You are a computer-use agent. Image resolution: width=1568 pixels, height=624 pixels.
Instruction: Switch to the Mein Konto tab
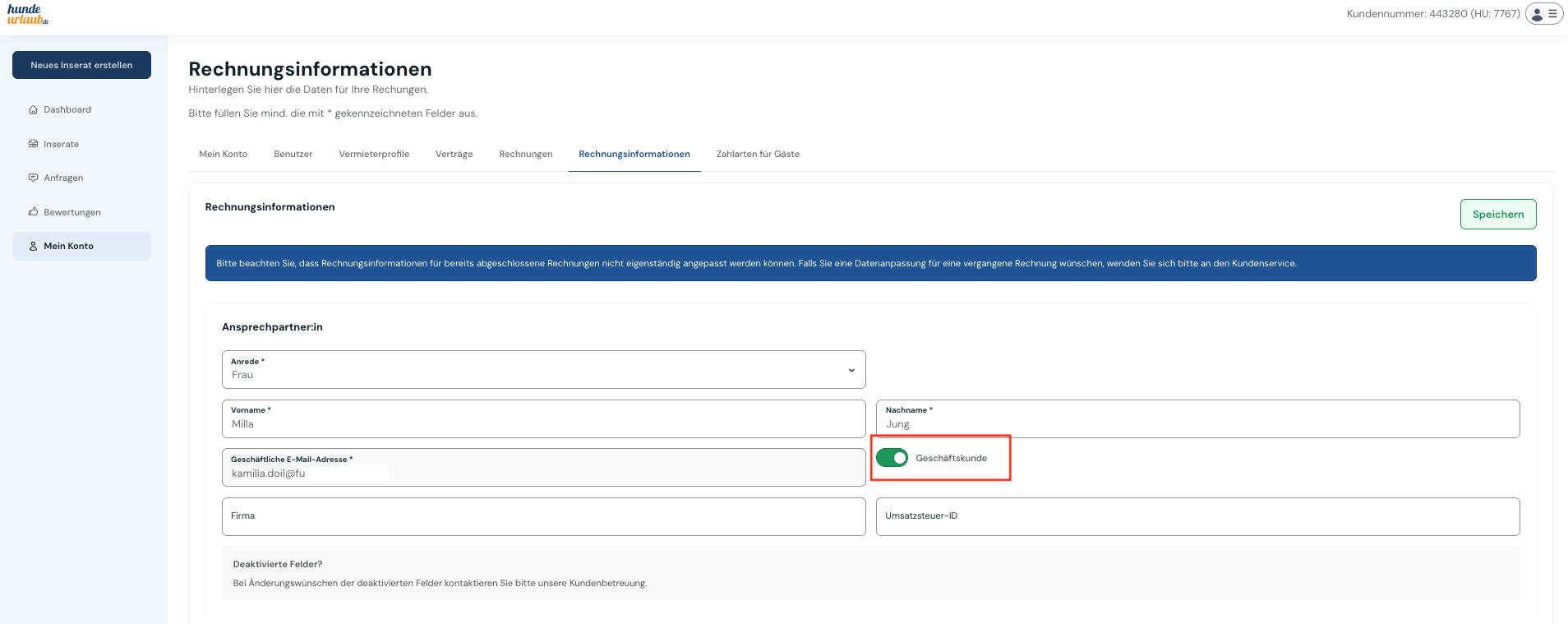223,154
